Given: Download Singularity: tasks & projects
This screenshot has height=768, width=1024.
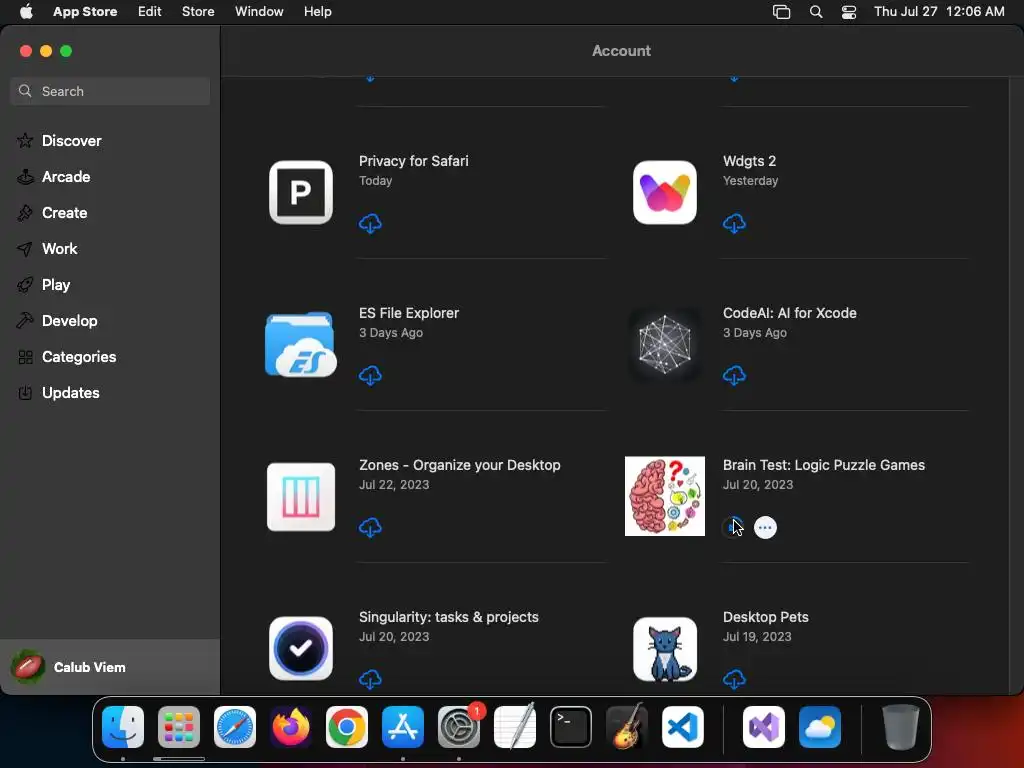Looking at the screenshot, I should [x=370, y=679].
